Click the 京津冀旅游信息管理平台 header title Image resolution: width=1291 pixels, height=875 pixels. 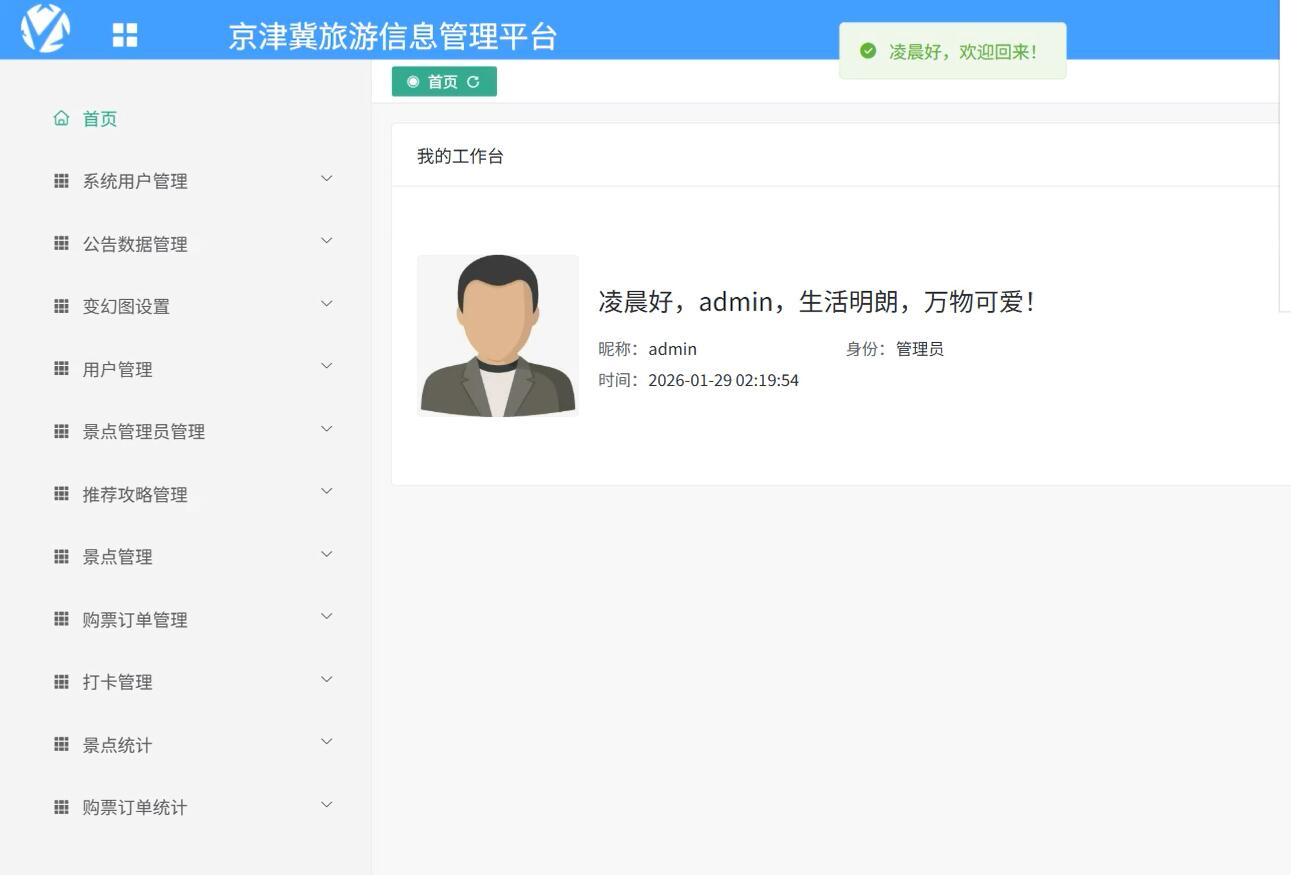click(x=393, y=37)
